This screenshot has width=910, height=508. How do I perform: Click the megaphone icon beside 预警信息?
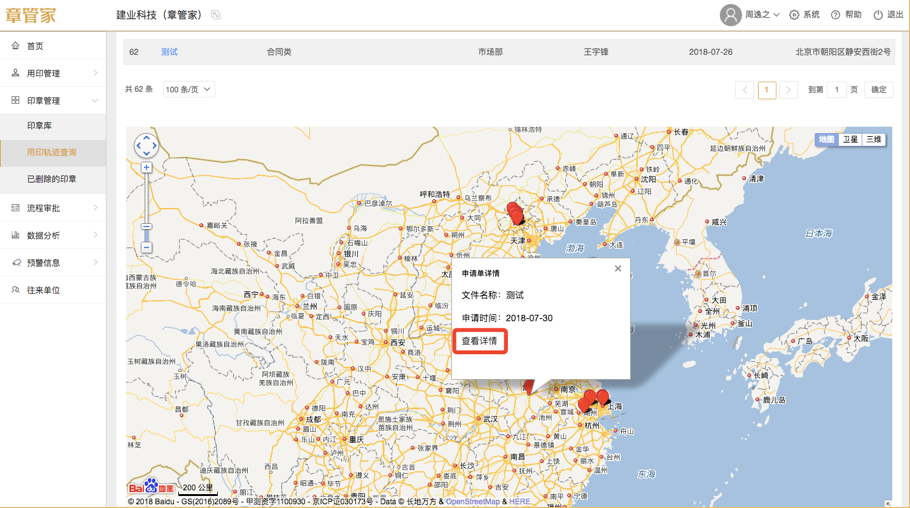point(16,262)
